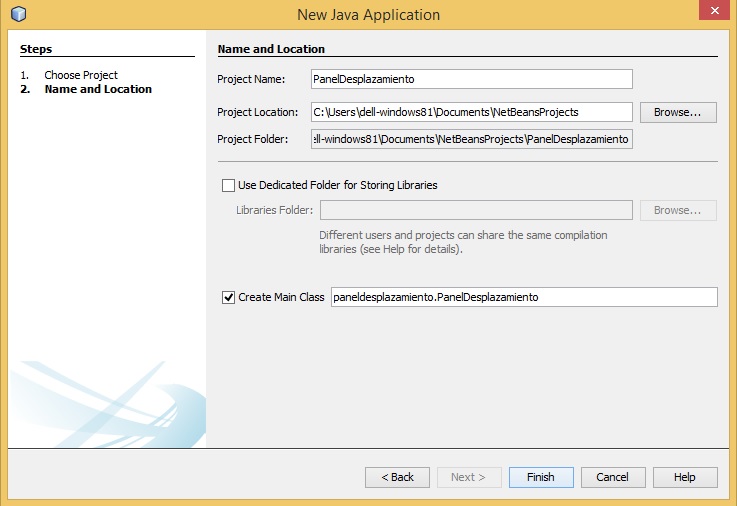Select the Name and Location step

click(98, 89)
